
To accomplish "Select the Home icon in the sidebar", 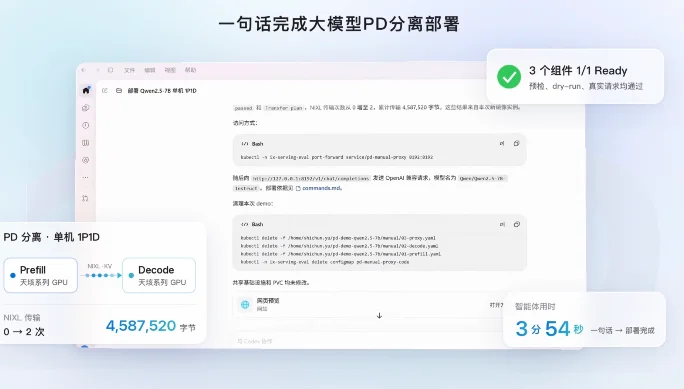I will (86, 90).
